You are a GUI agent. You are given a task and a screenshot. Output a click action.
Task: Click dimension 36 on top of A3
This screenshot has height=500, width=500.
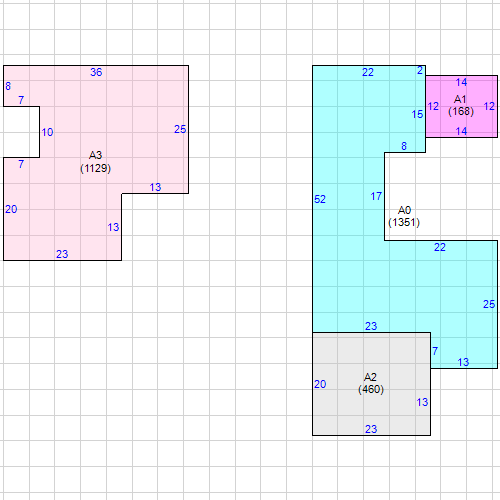(x=96, y=72)
